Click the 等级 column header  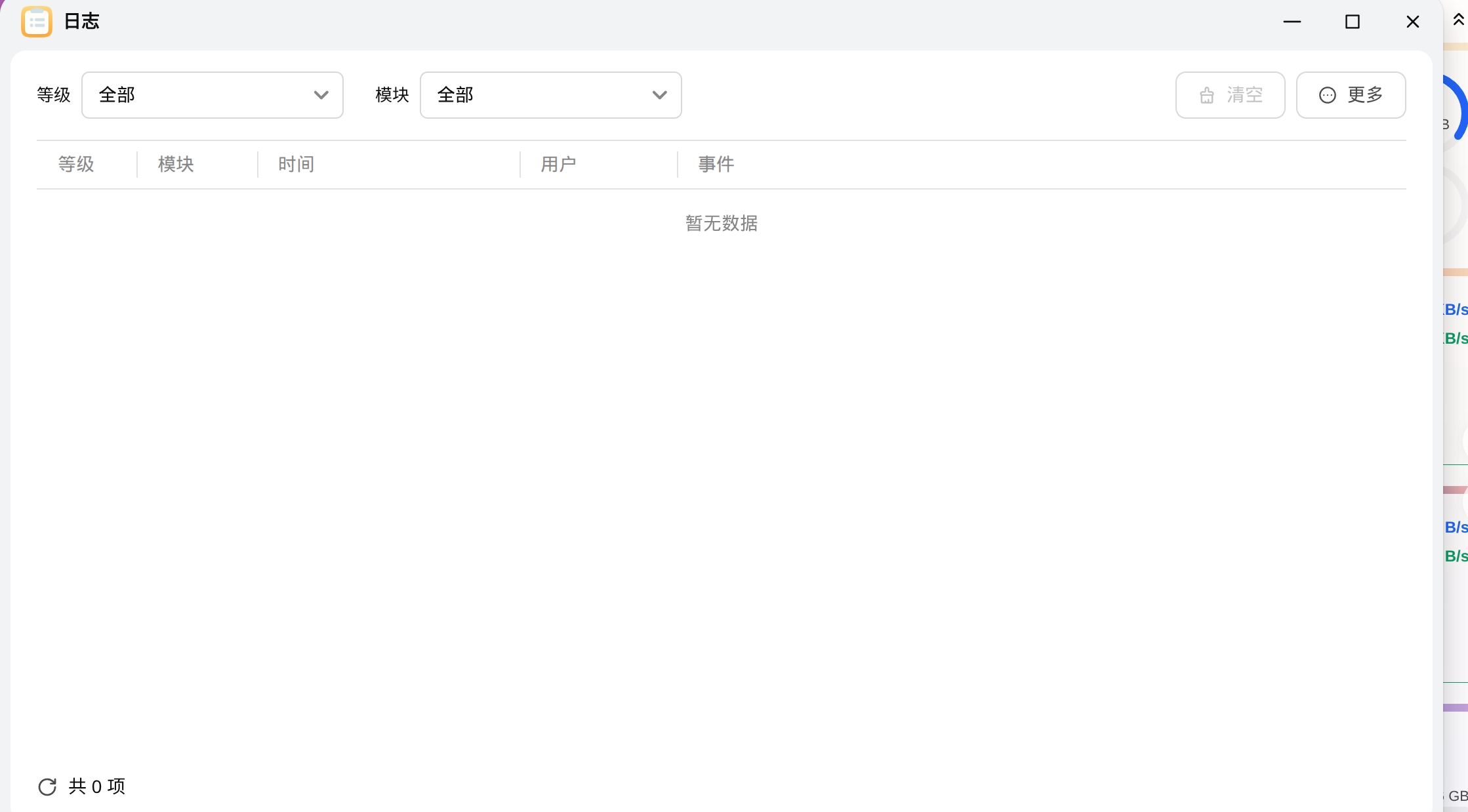tap(76, 164)
